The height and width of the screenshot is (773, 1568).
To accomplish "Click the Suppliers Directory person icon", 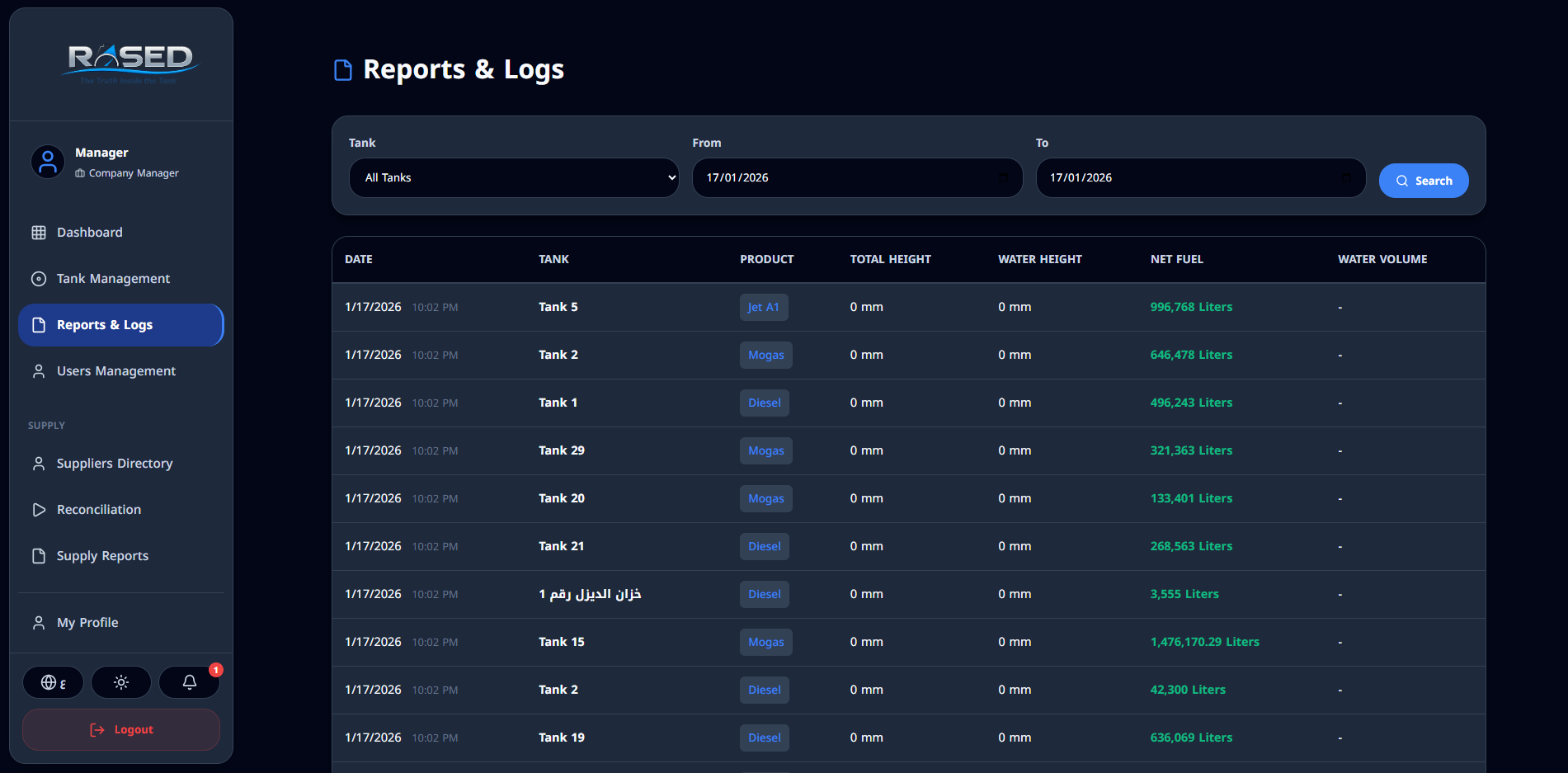I will [39, 464].
